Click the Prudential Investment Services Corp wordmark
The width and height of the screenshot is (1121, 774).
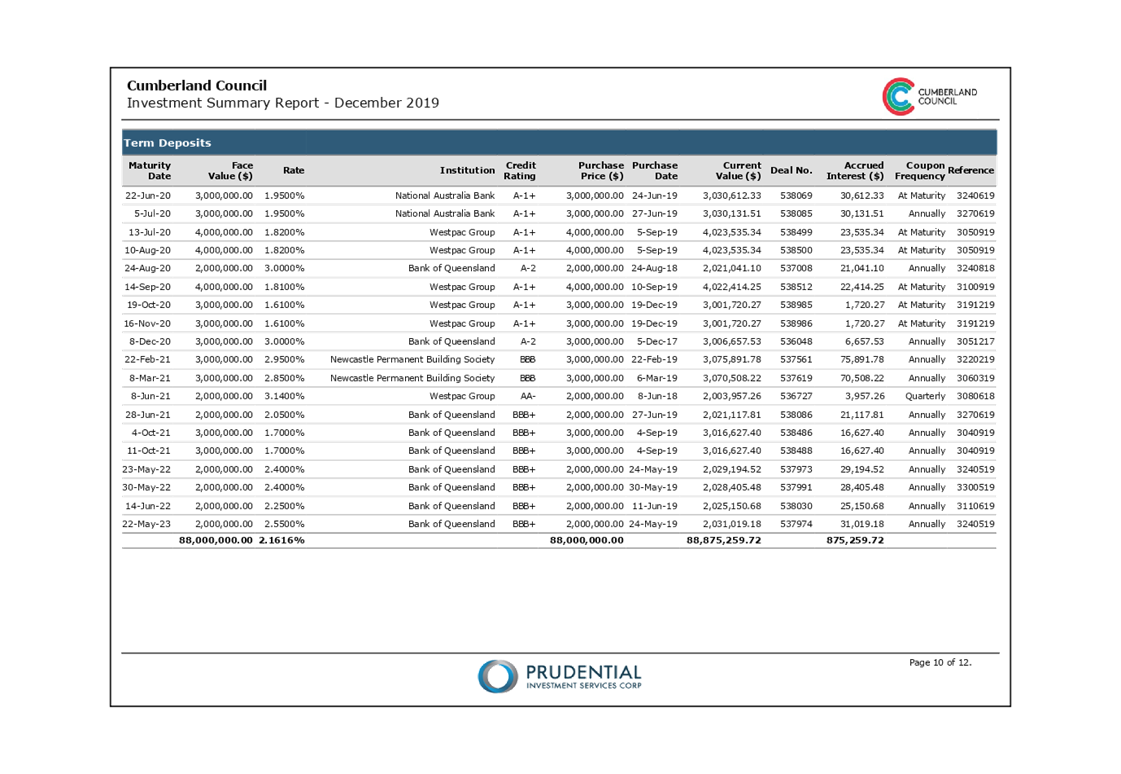[x=584, y=677]
